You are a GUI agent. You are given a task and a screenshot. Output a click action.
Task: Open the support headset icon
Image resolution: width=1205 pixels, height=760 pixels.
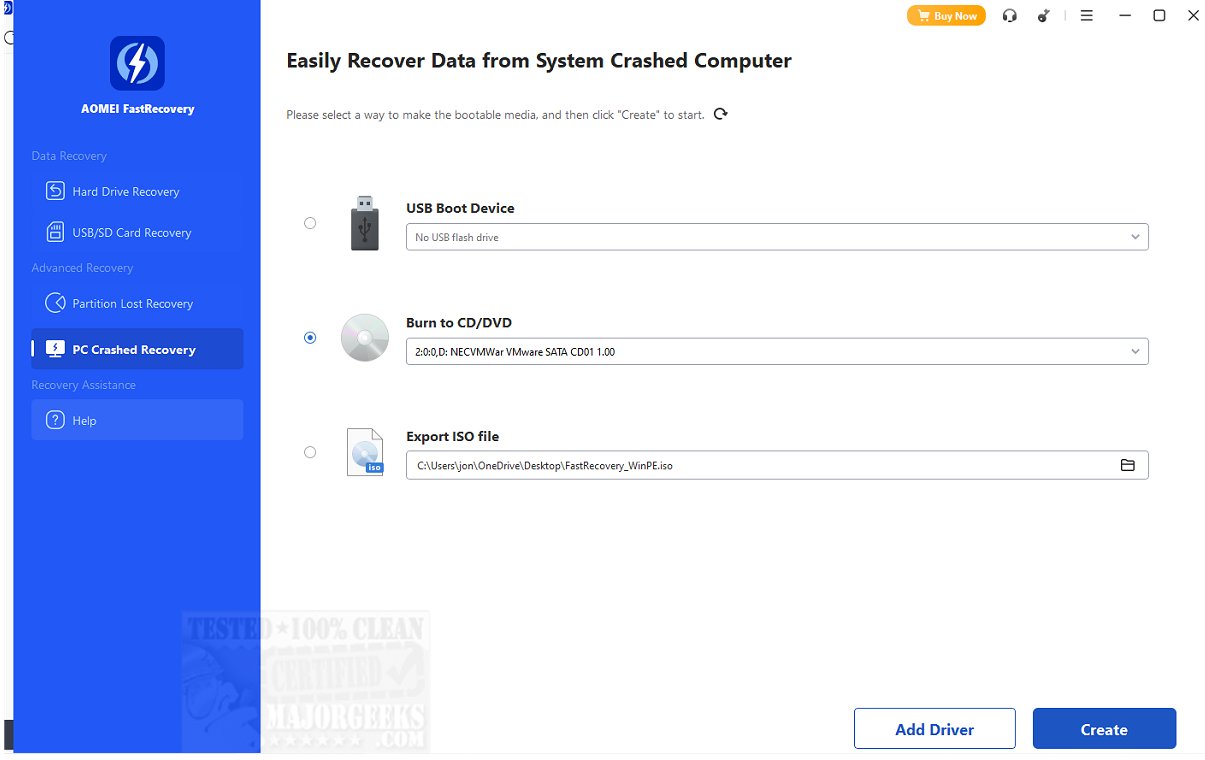click(x=1010, y=16)
